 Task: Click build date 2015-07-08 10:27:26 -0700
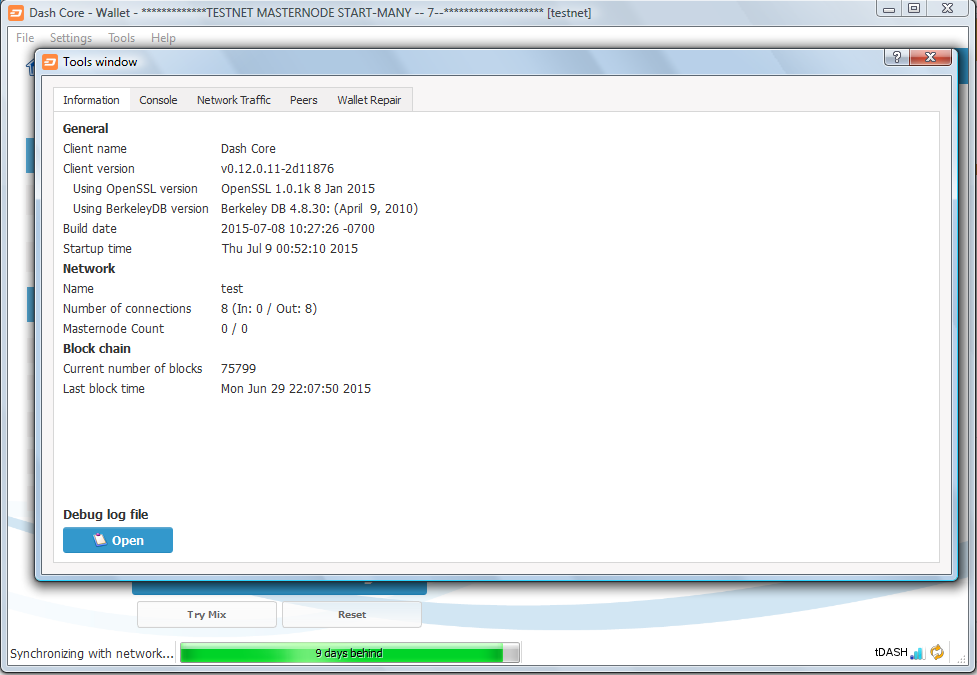coord(298,228)
